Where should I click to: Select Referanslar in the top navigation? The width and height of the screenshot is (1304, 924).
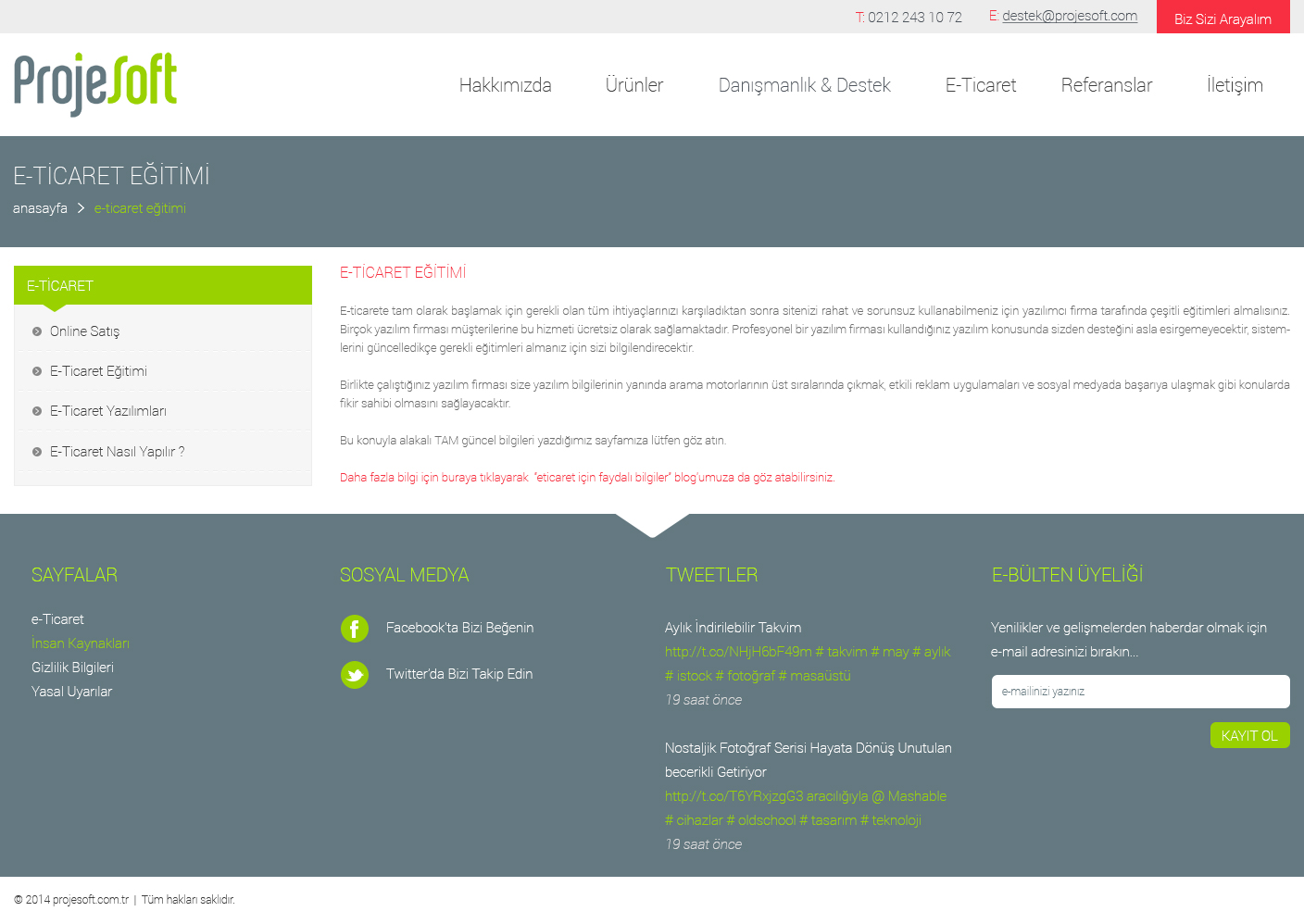(1106, 85)
